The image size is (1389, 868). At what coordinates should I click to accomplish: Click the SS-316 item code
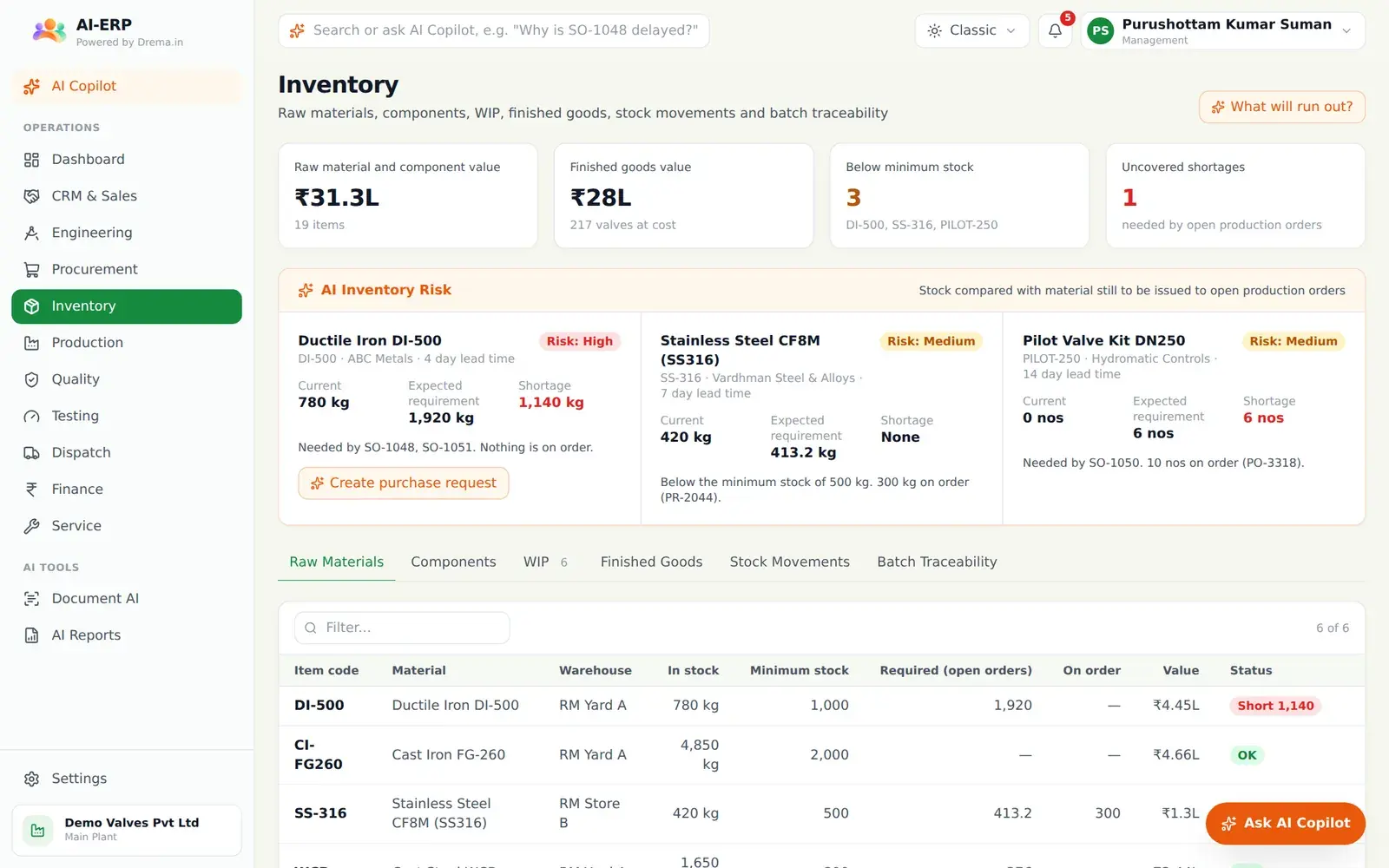[x=320, y=813]
